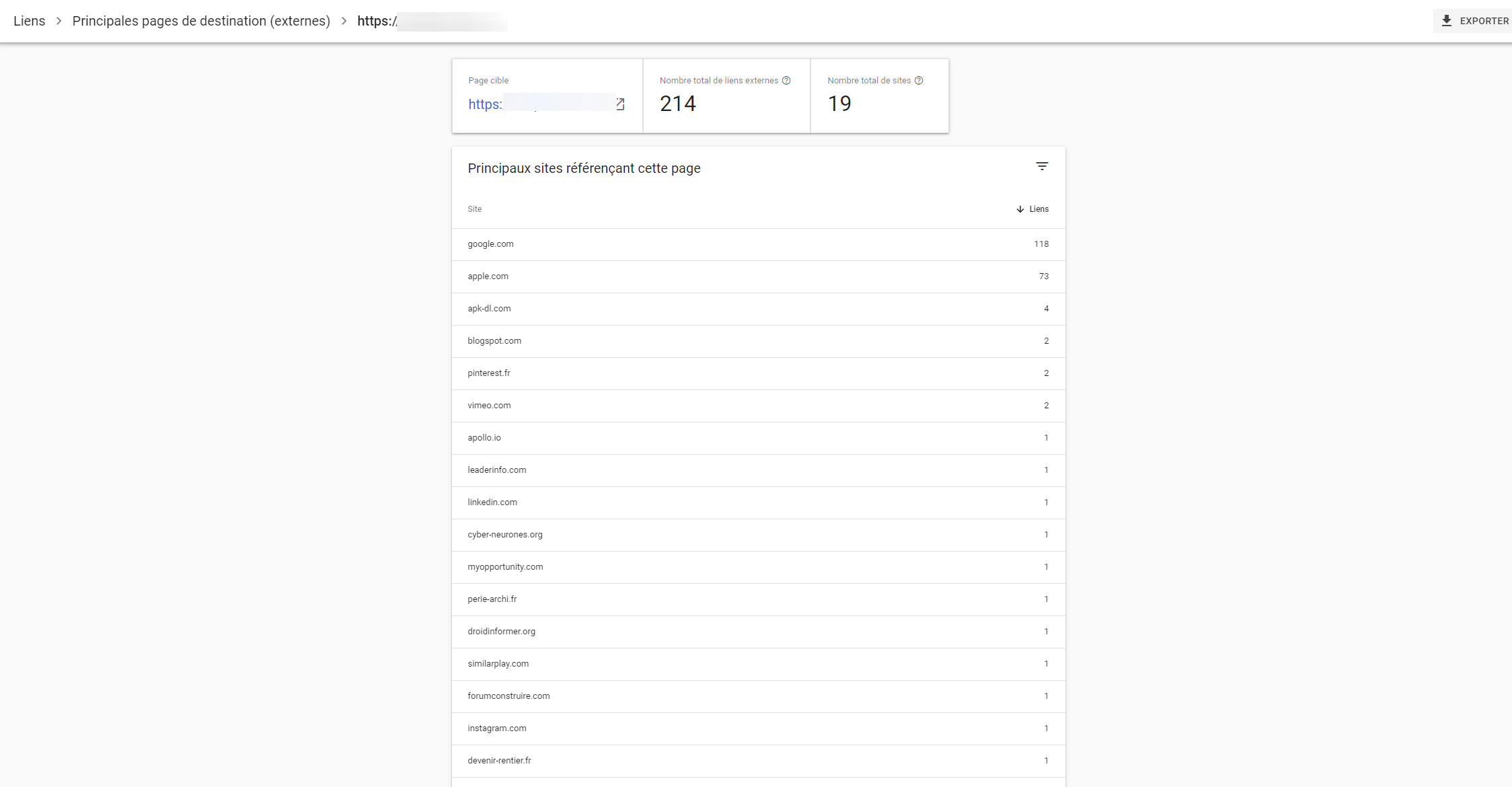This screenshot has height=787, width=1512.
Task: Click the https target page link
Action: coord(485,104)
